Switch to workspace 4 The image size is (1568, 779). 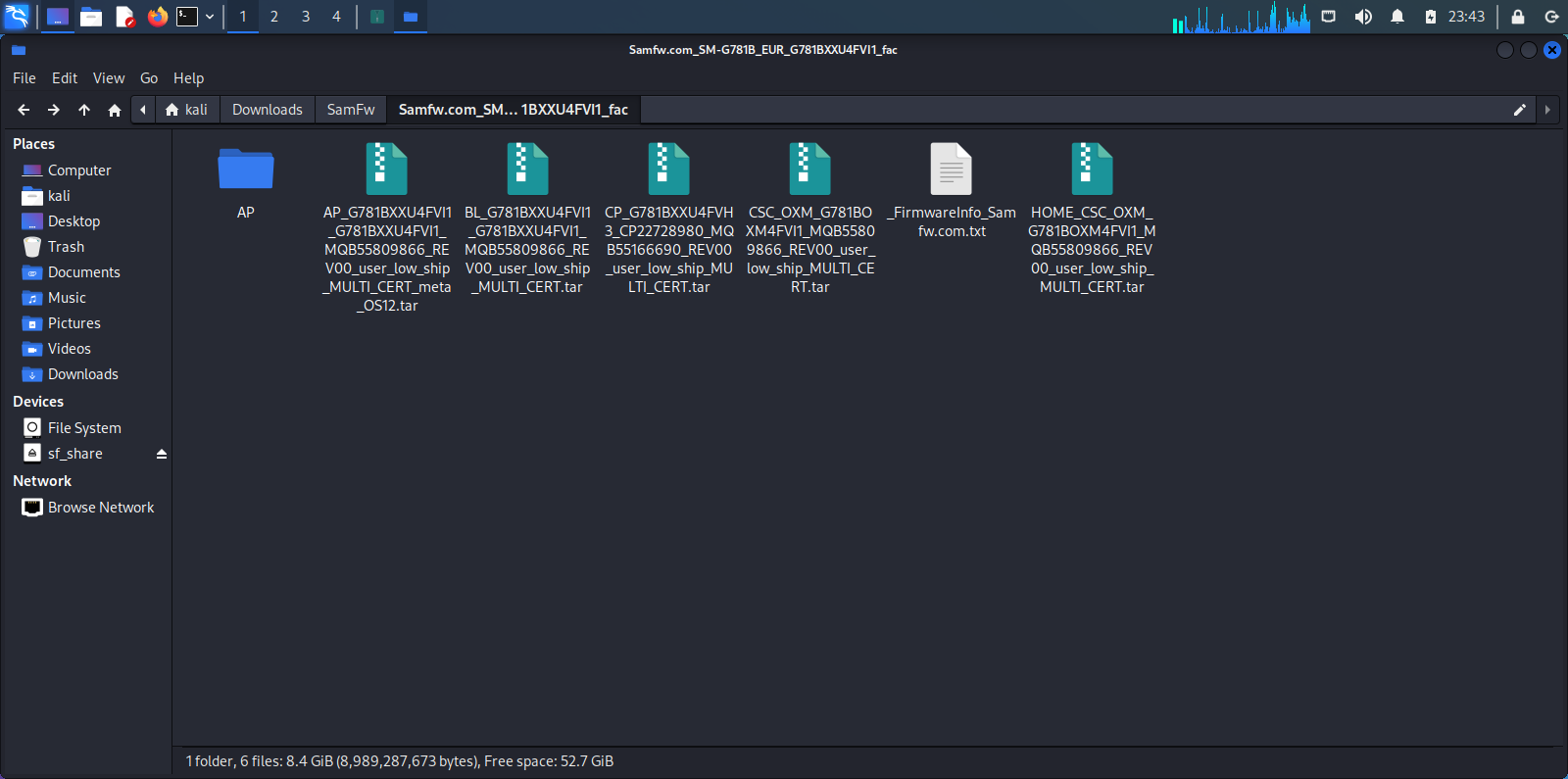(x=336, y=17)
